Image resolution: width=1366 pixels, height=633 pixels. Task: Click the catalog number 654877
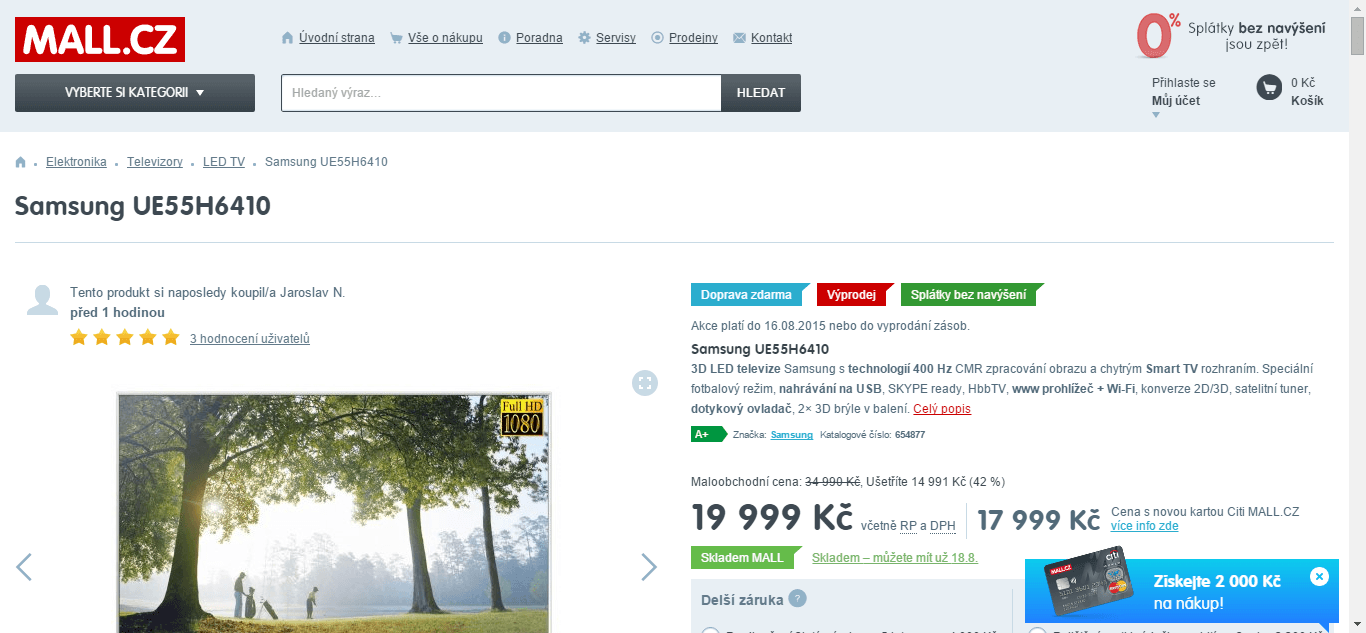pos(910,435)
